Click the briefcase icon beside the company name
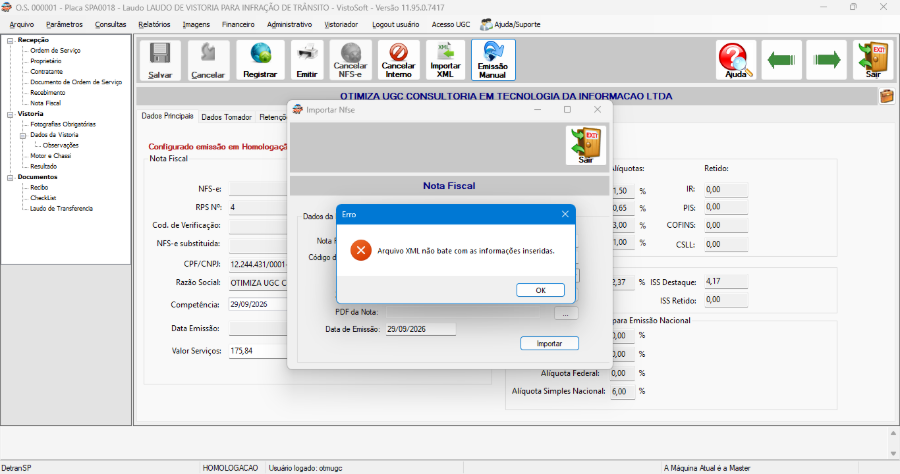This screenshot has height=474, width=900. click(x=887, y=96)
